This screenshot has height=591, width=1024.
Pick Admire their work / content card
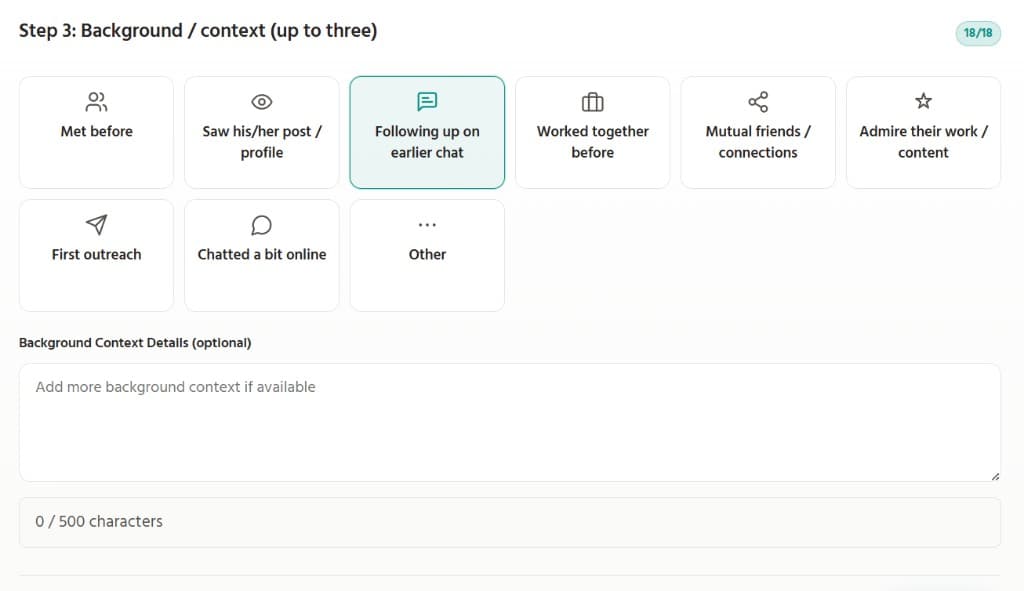(923, 142)
